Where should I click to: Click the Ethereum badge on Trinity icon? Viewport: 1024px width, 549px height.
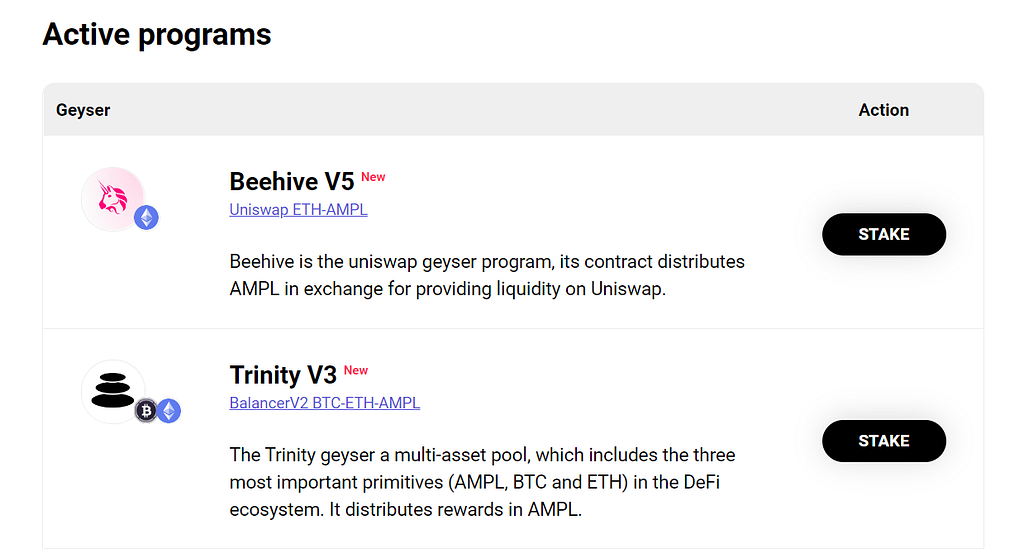click(169, 411)
